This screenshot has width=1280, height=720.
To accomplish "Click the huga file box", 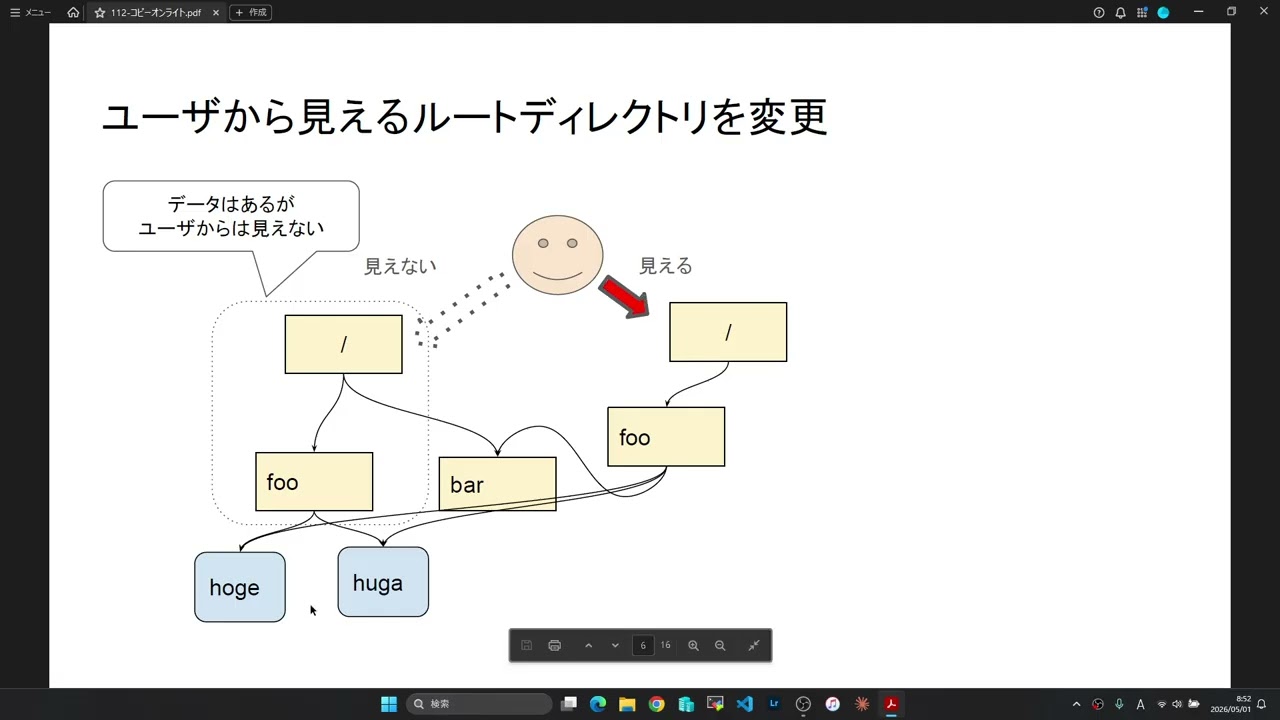I will (383, 582).
